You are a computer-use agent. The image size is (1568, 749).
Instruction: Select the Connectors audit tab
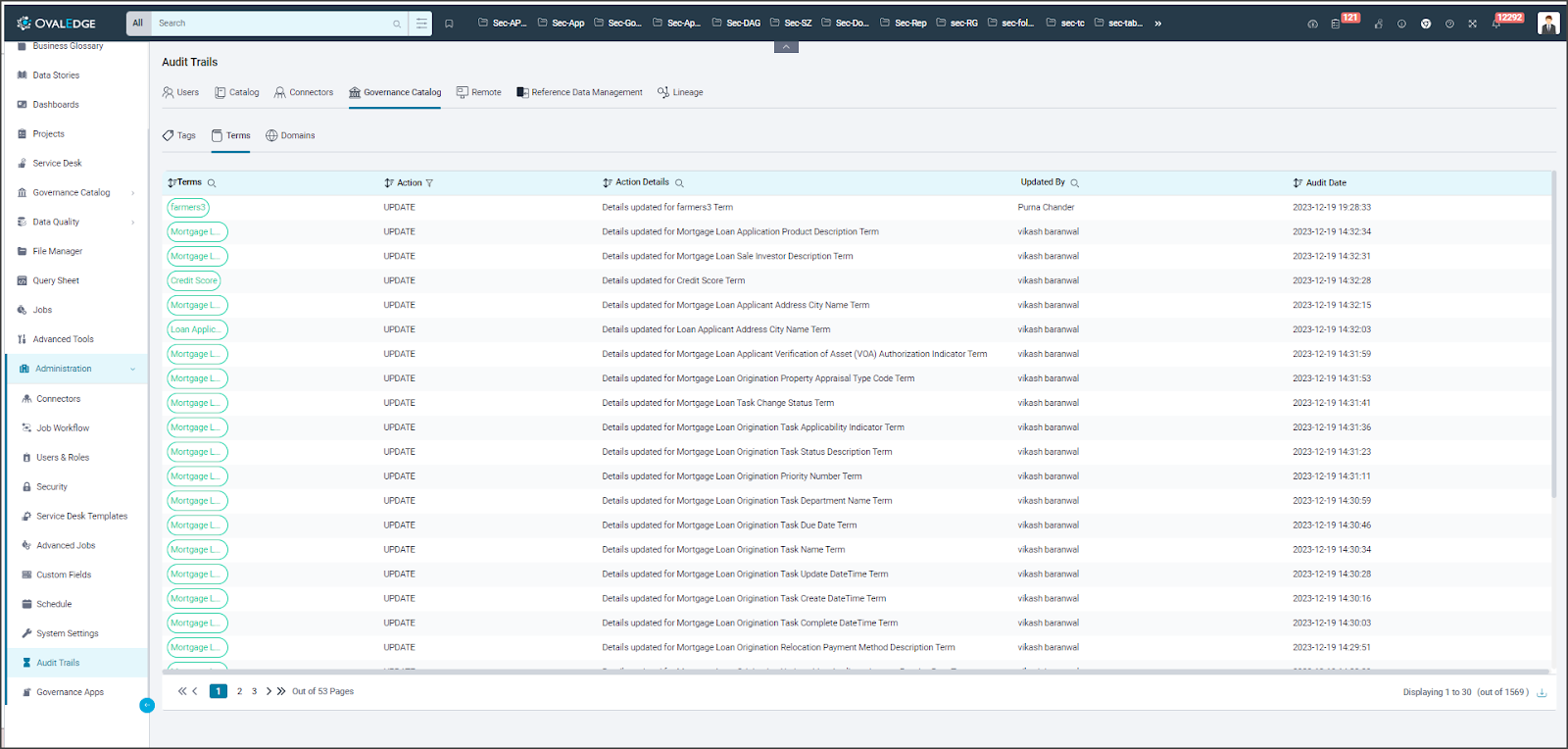point(304,93)
